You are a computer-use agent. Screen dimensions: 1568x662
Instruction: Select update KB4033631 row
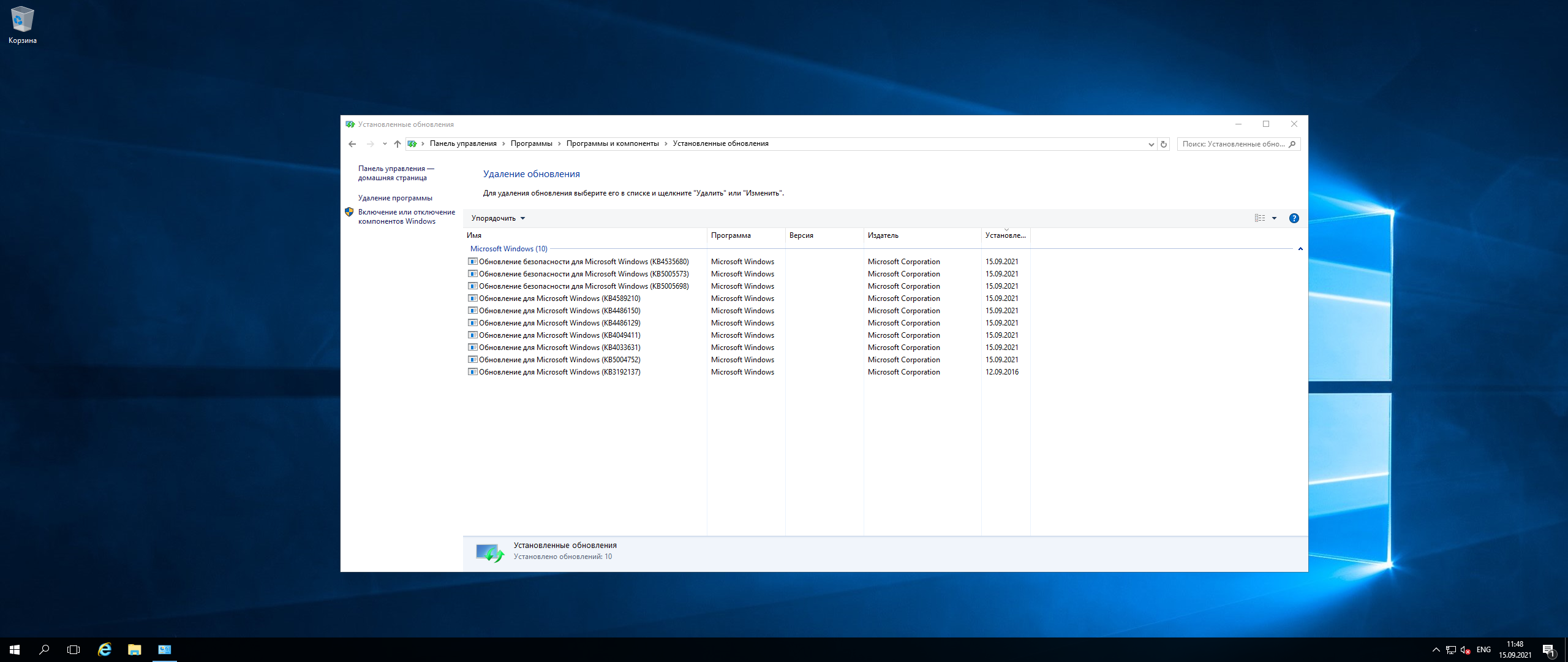pyautogui.click(x=748, y=348)
